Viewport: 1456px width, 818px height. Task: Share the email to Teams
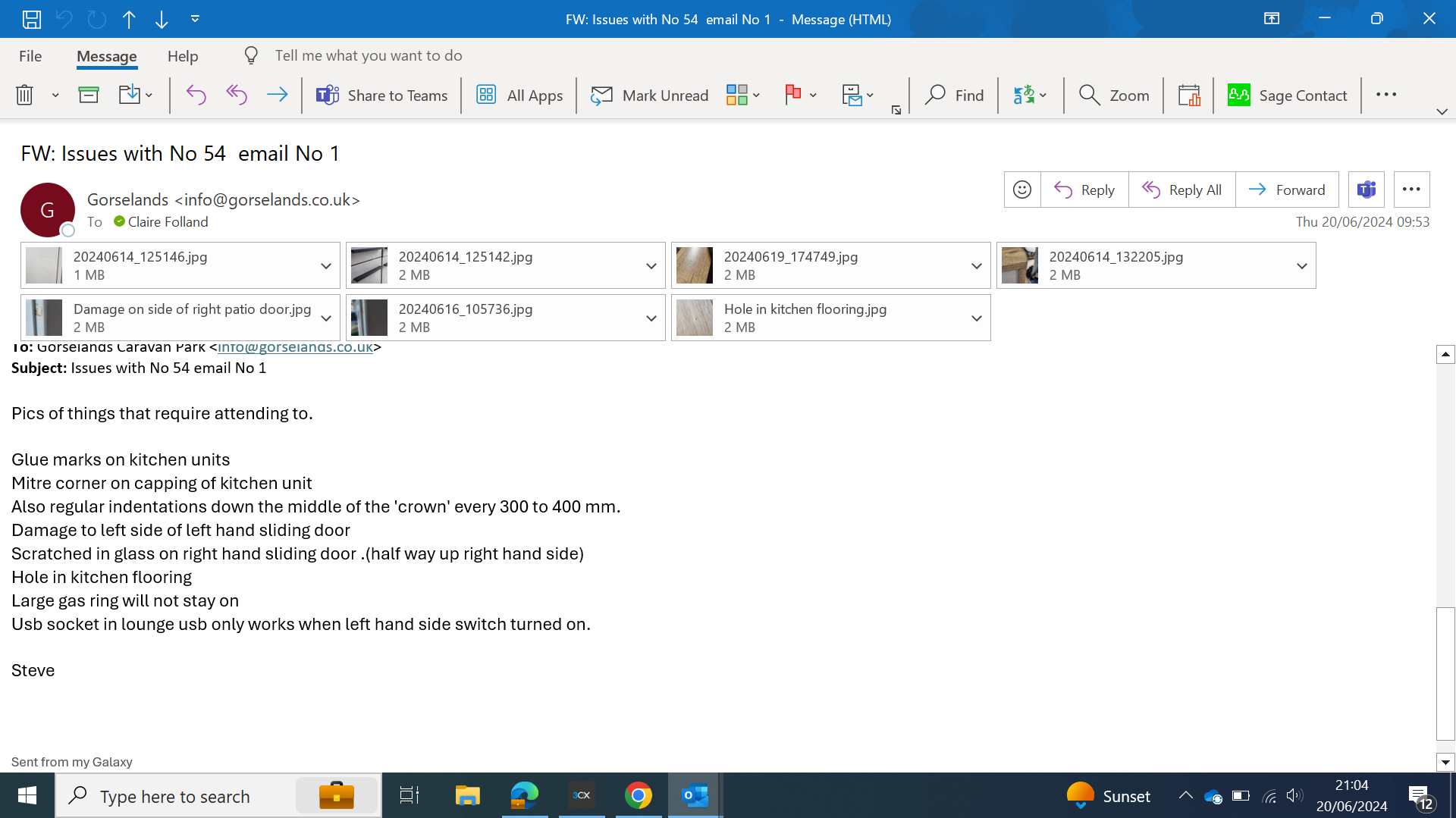click(381, 95)
